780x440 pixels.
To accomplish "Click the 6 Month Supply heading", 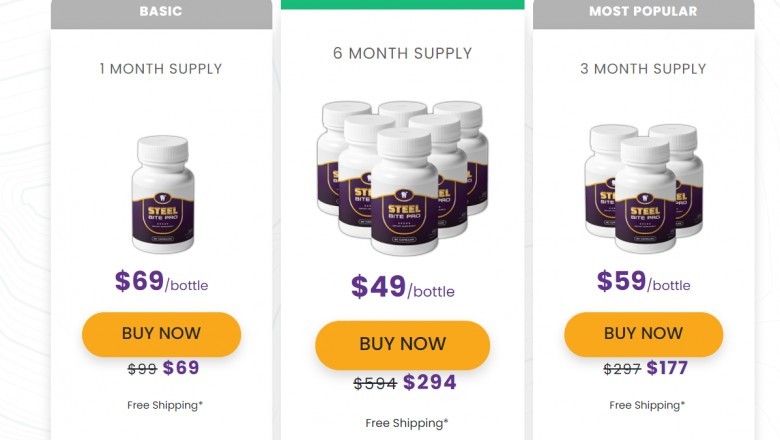I will [402, 53].
